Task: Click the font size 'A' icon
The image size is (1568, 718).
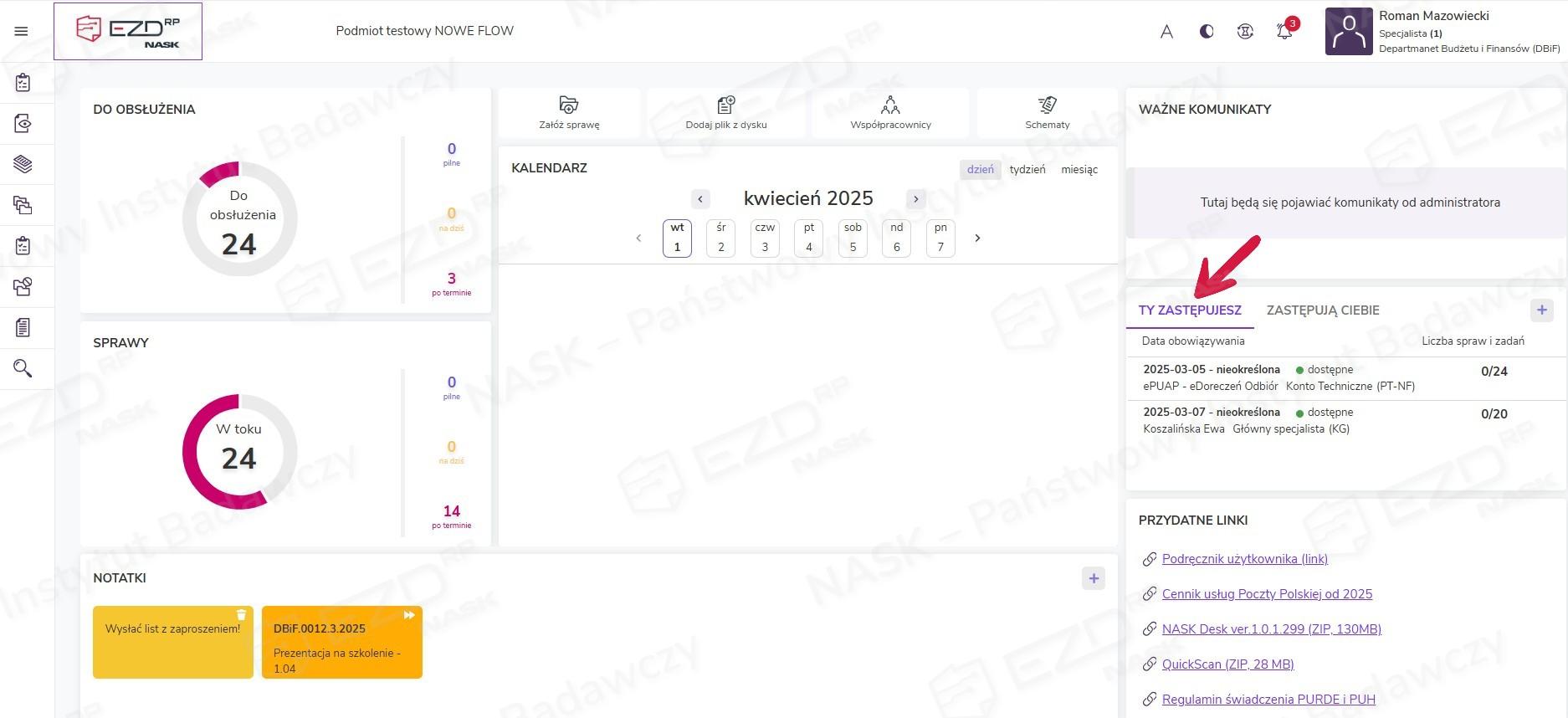Action: pyautogui.click(x=1166, y=32)
